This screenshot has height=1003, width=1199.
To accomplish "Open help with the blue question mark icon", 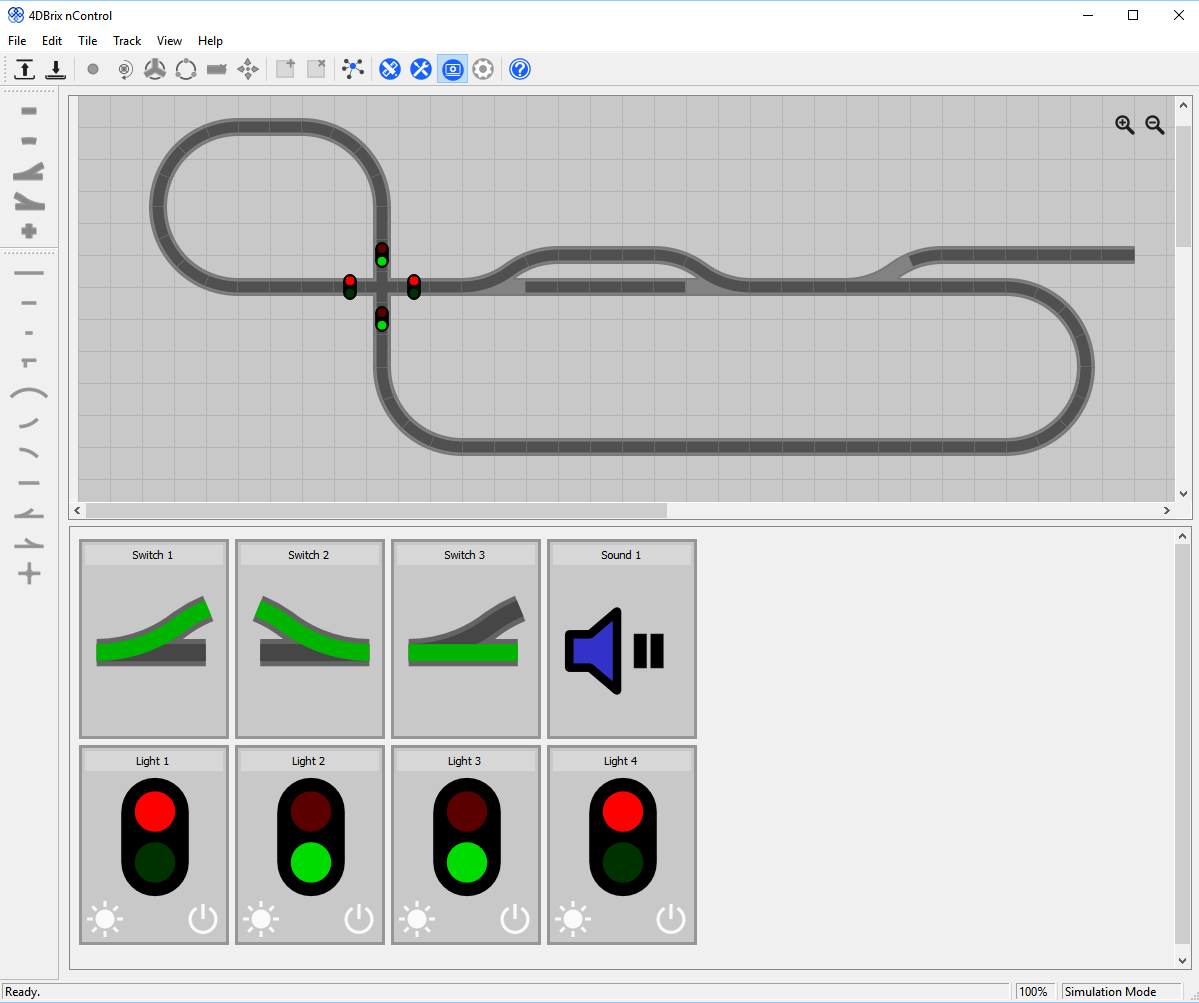I will 520,70.
